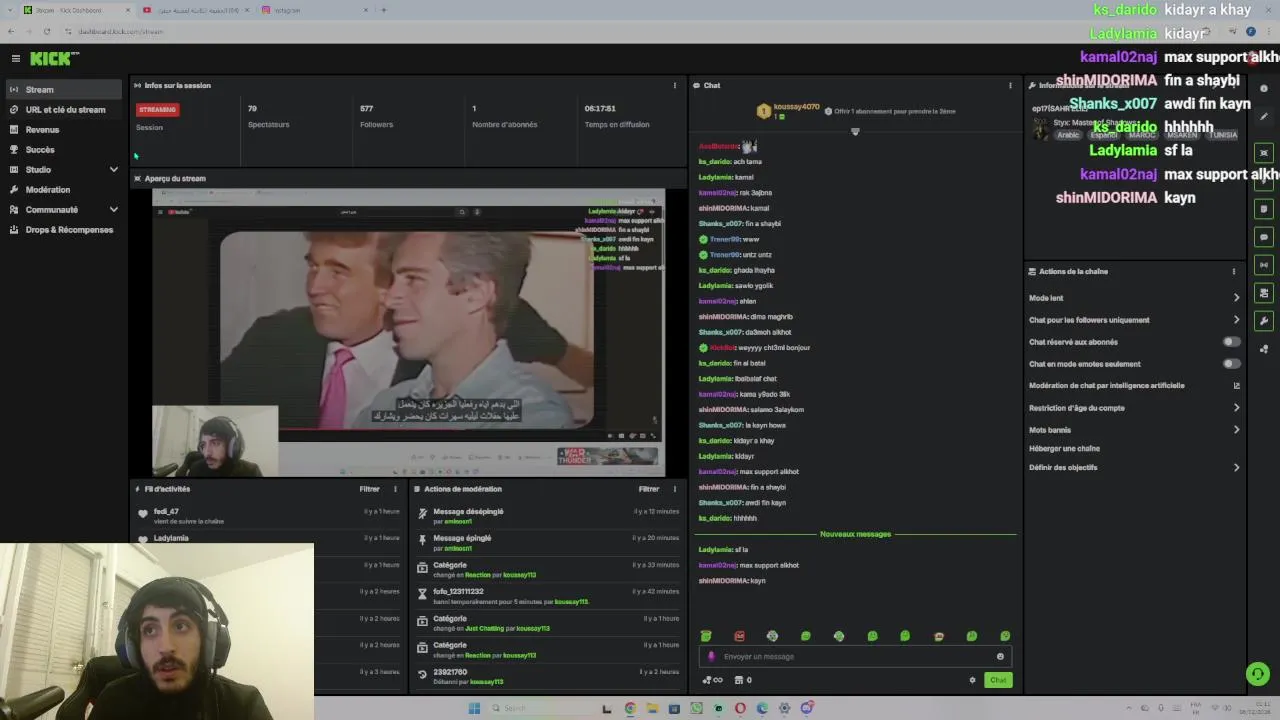The image size is (1280, 720).
Task: Click the Arabic stream tag
Action: pyautogui.click(x=1068, y=135)
